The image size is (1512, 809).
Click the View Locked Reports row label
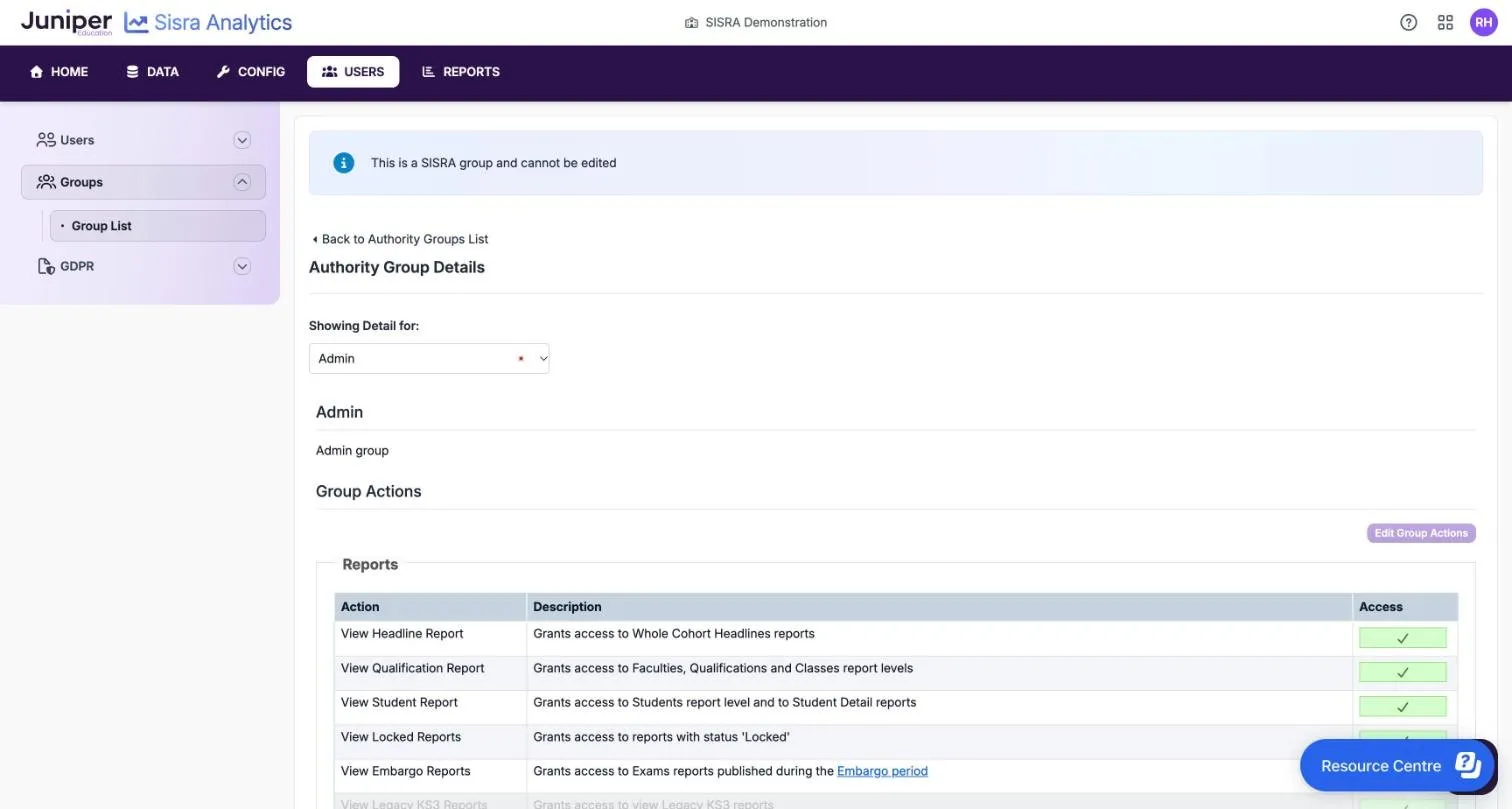(x=401, y=737)
